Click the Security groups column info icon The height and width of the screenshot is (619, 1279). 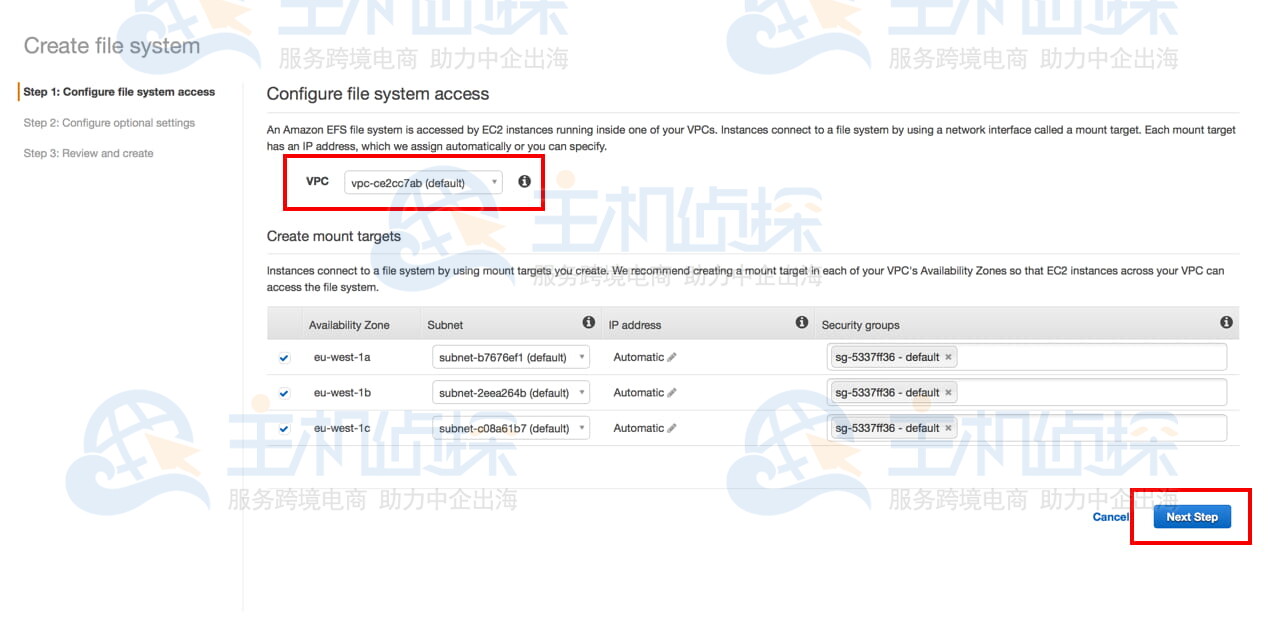coord(1226,323)
